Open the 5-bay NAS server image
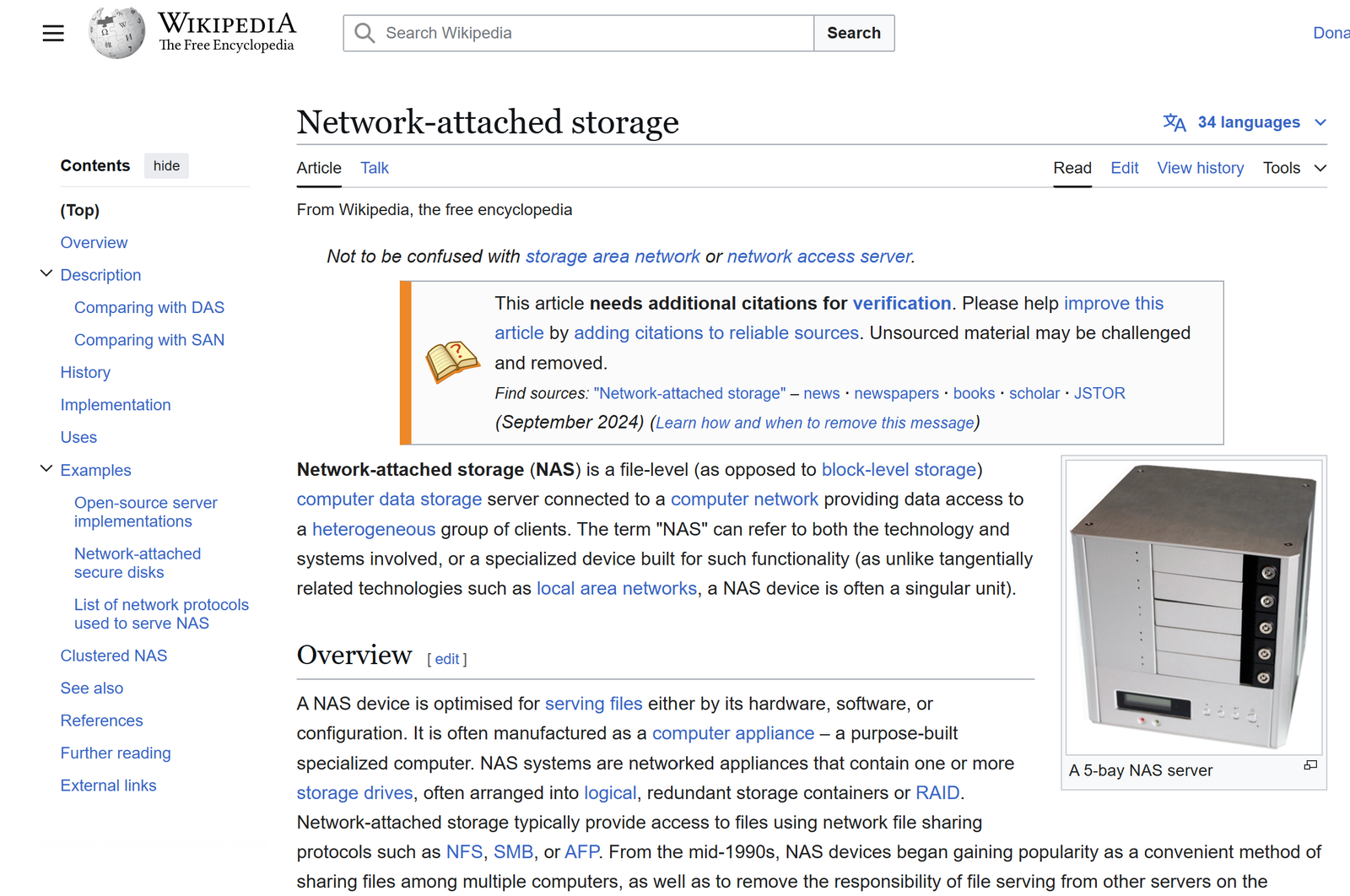 coord(1193,607)
